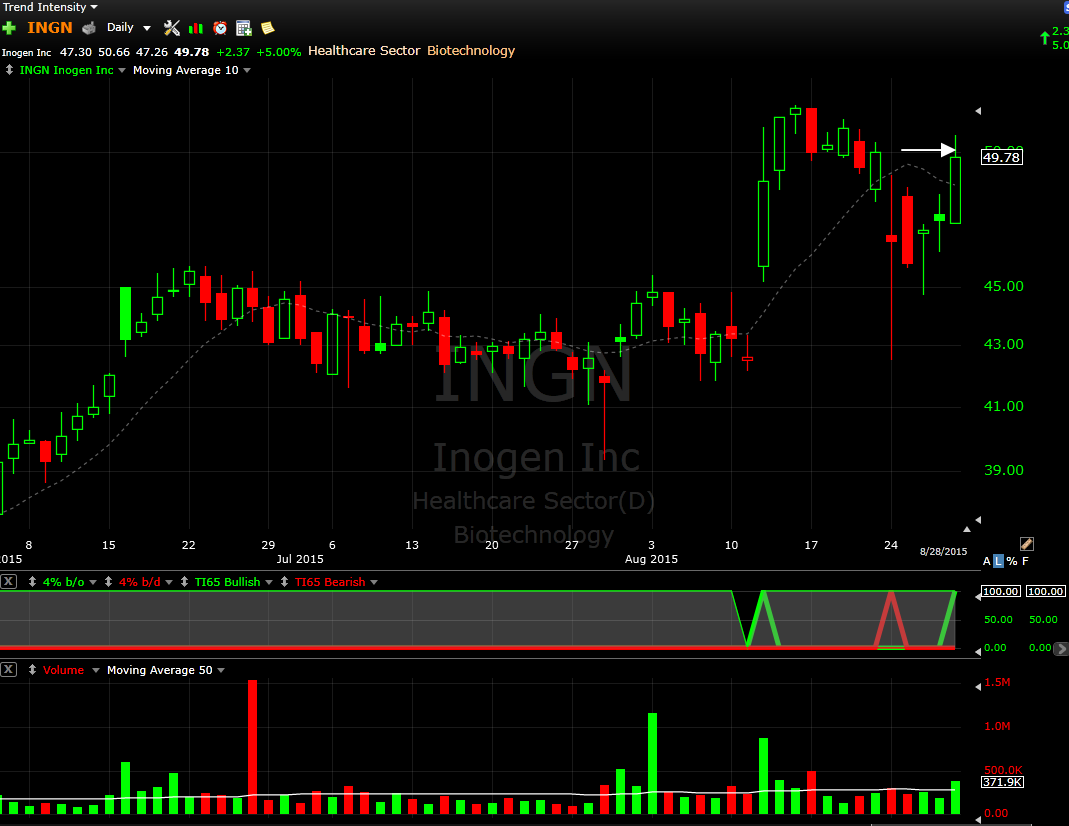
Task: Click the price scale top arrow marker
Action: [978, 110]
